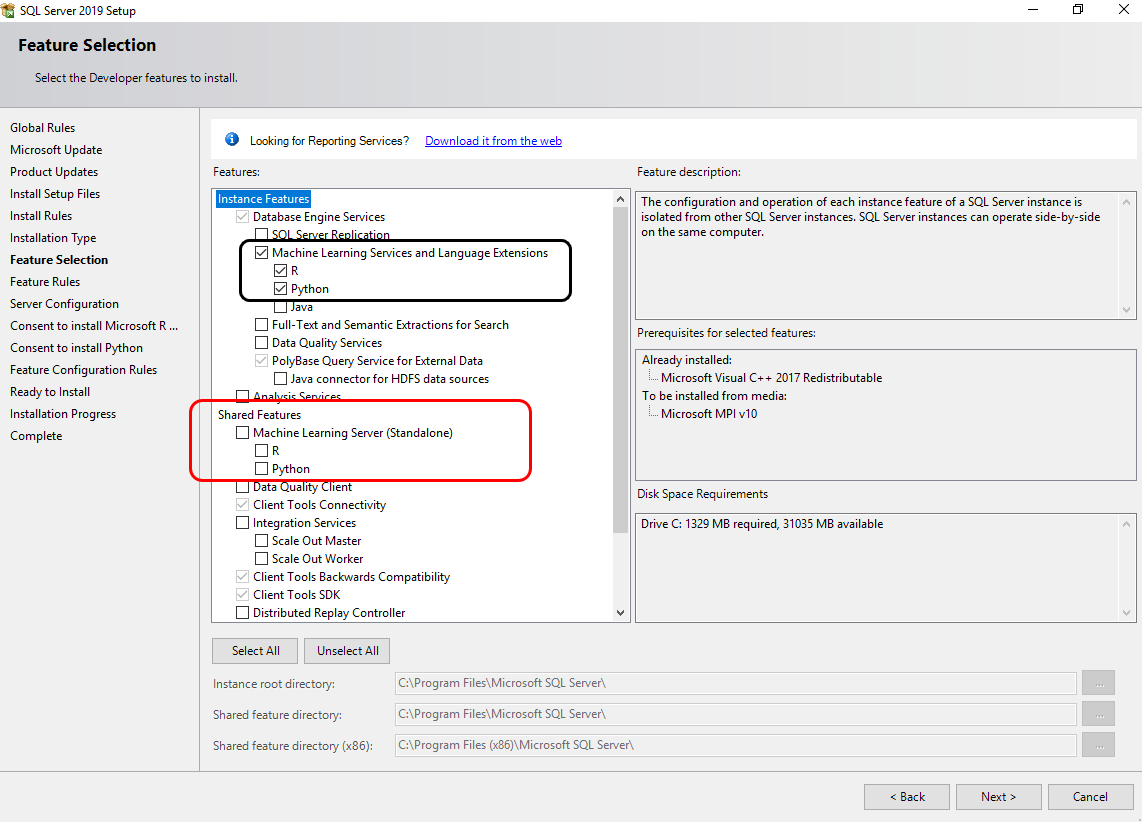Check the Analysis Services feature
This screenshot has height=823, width=1143.
(x=243, y=397)
